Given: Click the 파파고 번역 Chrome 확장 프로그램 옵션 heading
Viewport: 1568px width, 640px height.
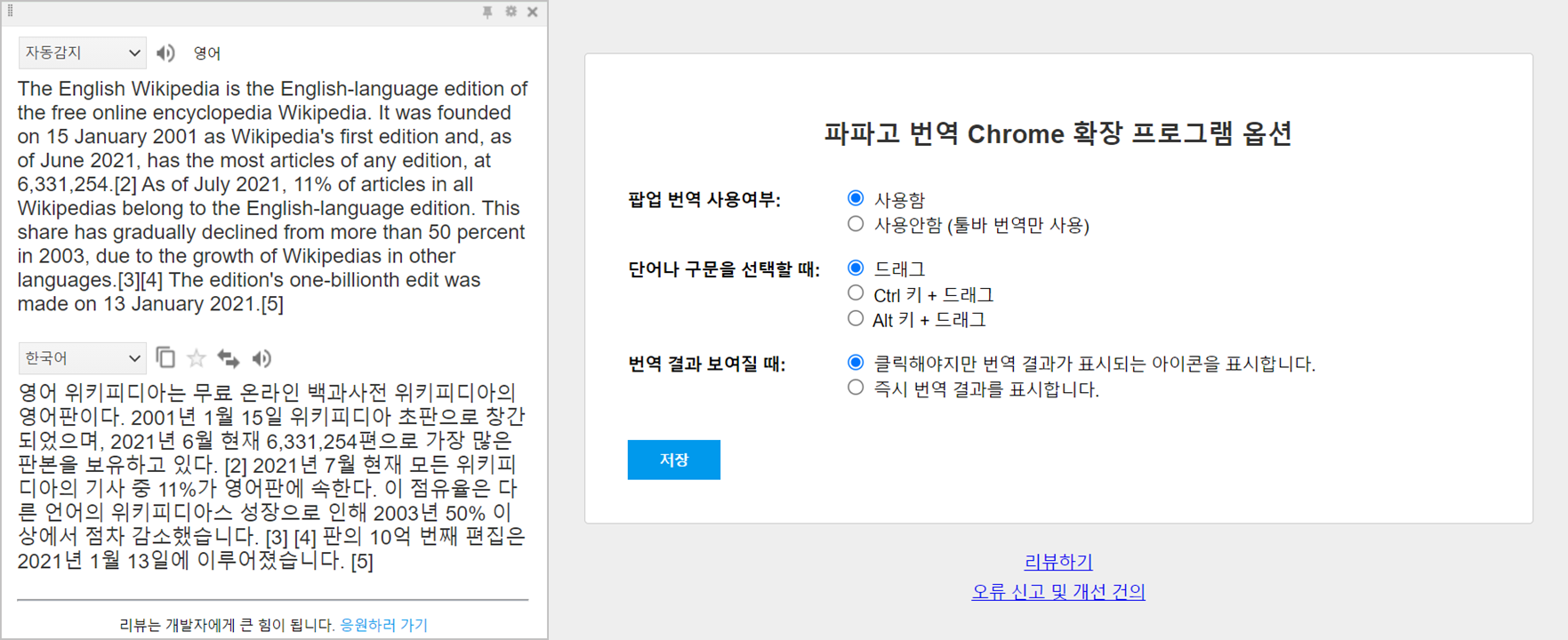Looking at the screenshot, I should (1057, 133).
